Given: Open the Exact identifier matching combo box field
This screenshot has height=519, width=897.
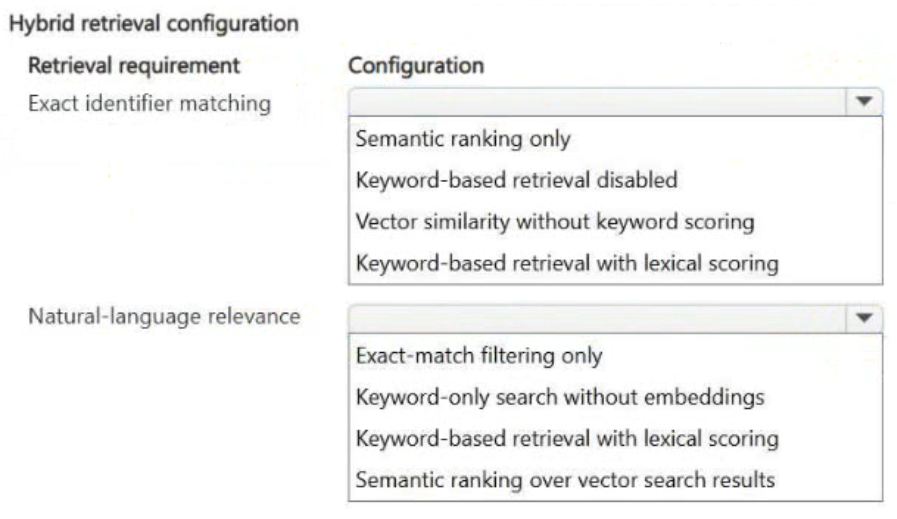Looking at the screenshot, I should click(616, 102).
